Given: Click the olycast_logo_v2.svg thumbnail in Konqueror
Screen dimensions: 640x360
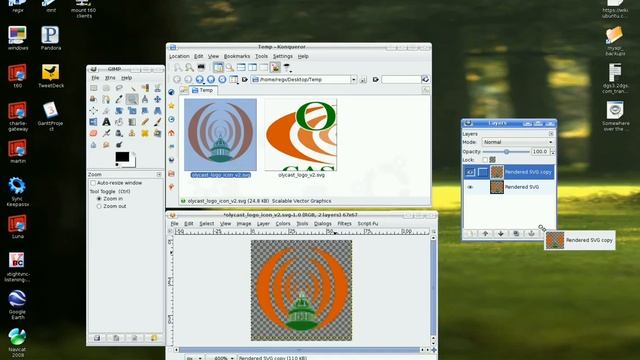Looking at the screenshot, I should tap(301, 135).
